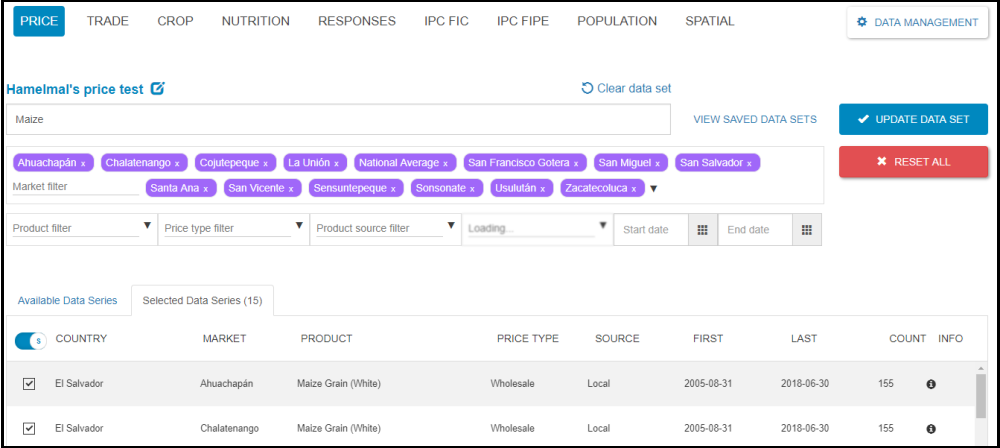Open the End date calendar picker icon
Image resolution: width=1000 pixels, height=448 pixels.
tap(806, 229)
